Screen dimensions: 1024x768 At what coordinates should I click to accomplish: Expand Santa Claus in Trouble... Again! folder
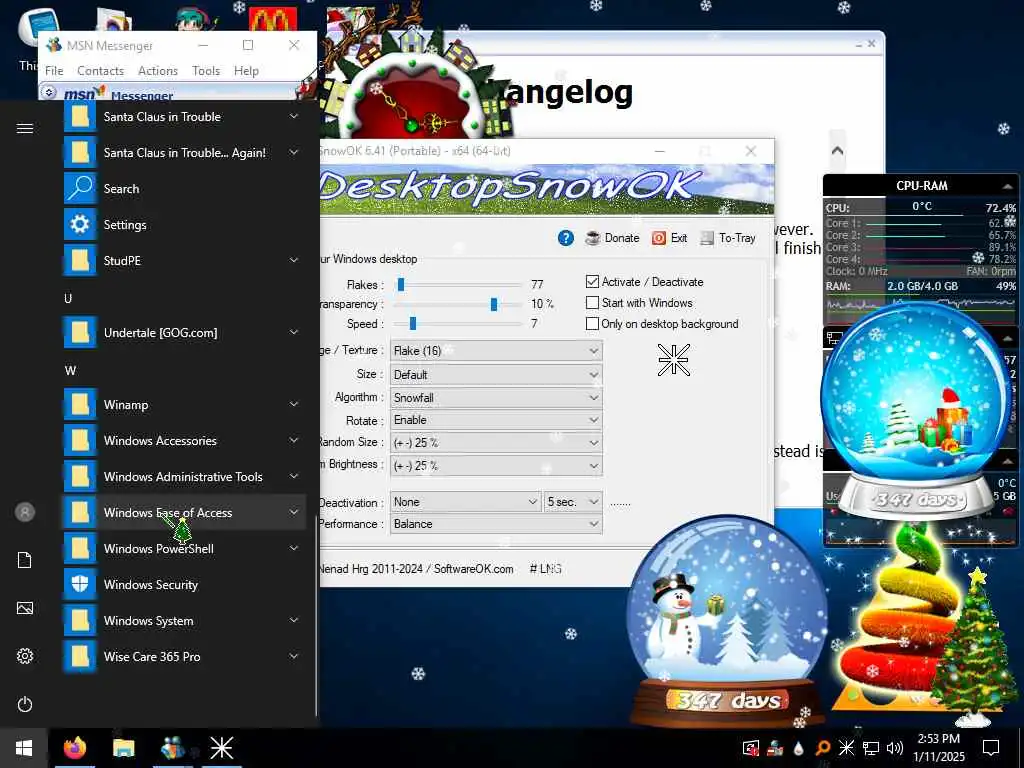pyautogui.click(x=183, y=153)
